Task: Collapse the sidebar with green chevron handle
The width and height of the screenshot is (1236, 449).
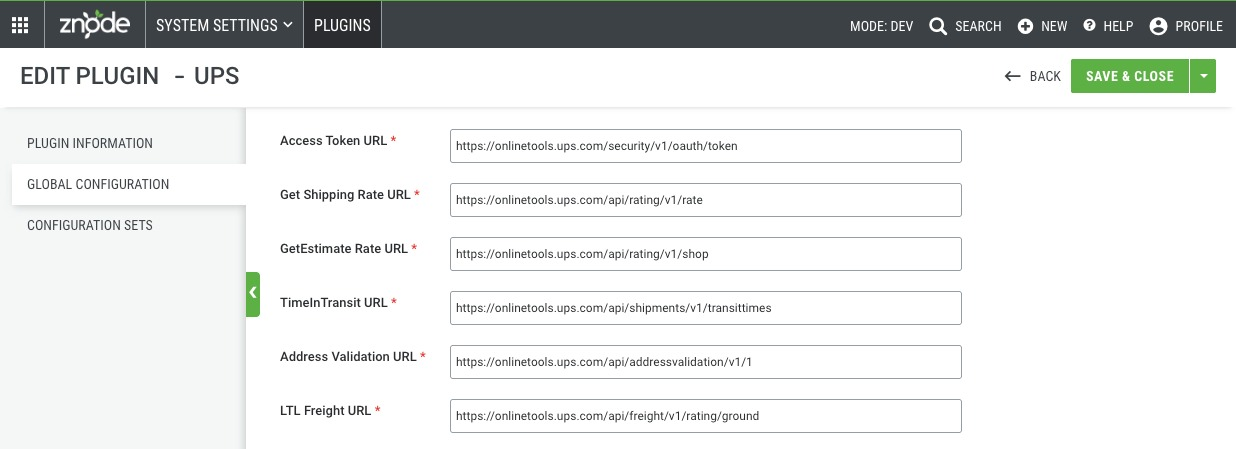Action: pyautogui.click(x=253, y=294)
